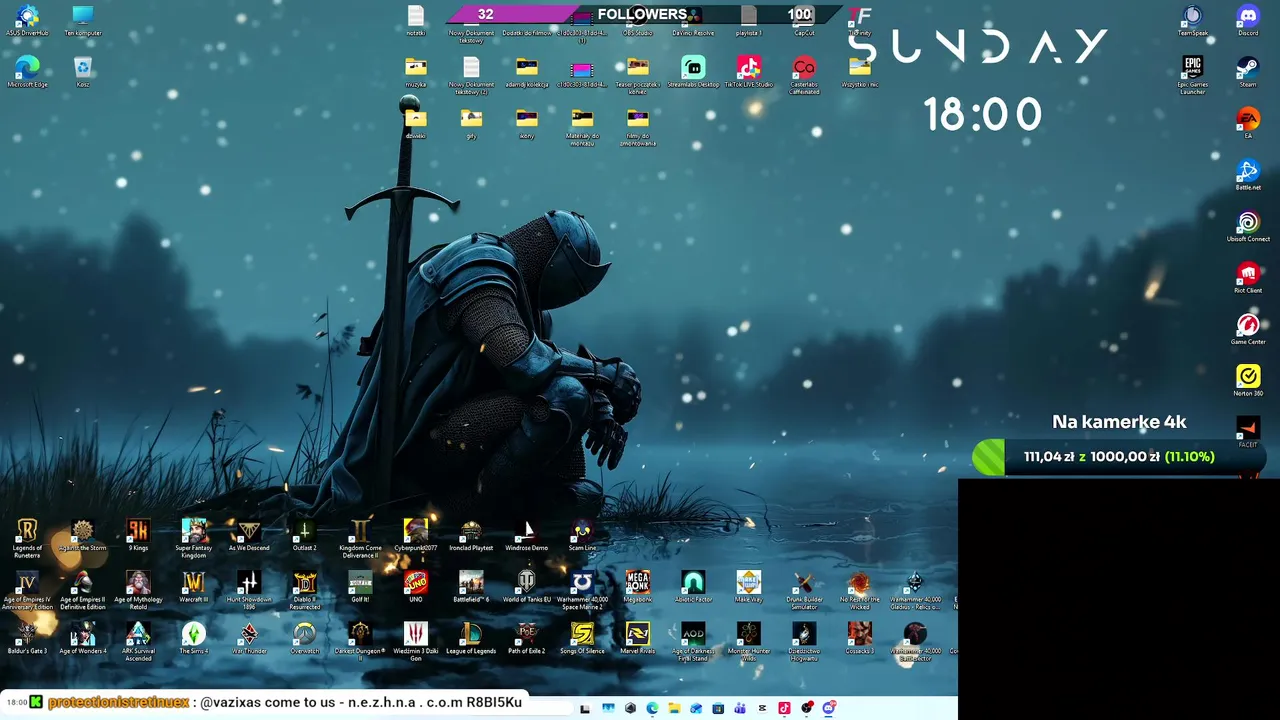The height and width of the screenshot is (720, 1280).
Task: Open the League of Legends shortcut
Action: 471,638
